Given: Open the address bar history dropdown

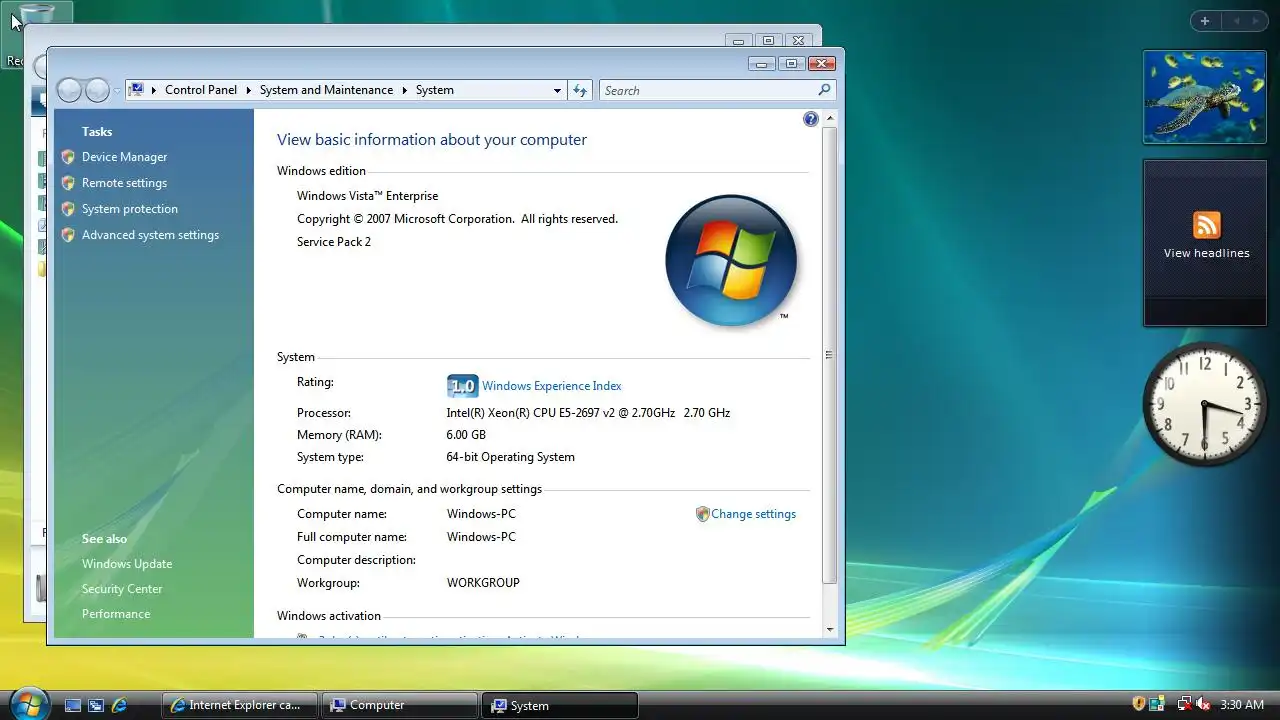Looking at the screenshot, I should point(557,90).
